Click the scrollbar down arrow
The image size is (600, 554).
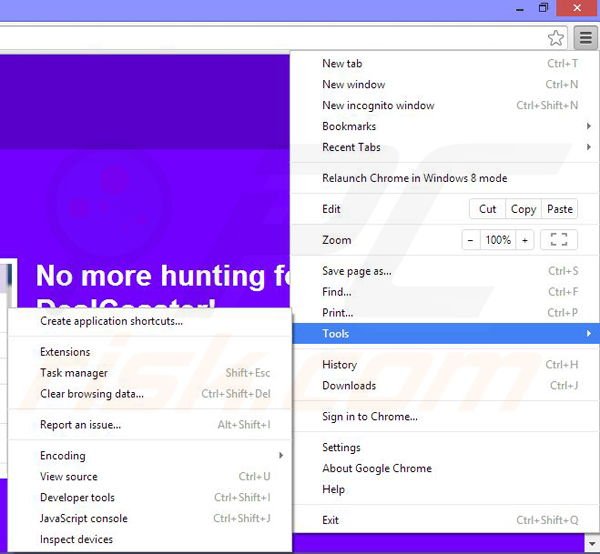click(592, 543)
